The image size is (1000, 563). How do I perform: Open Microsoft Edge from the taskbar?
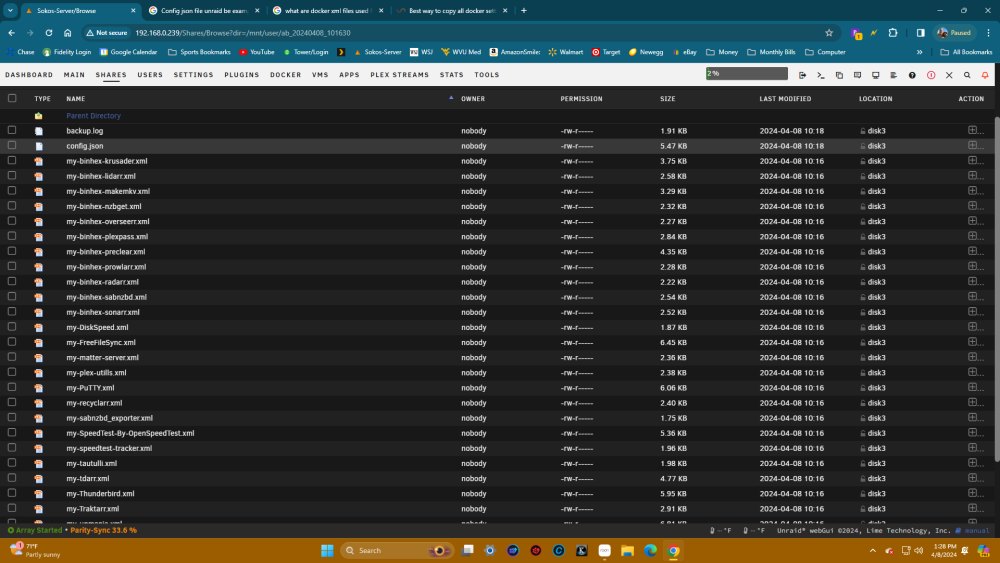pos(651,551)
